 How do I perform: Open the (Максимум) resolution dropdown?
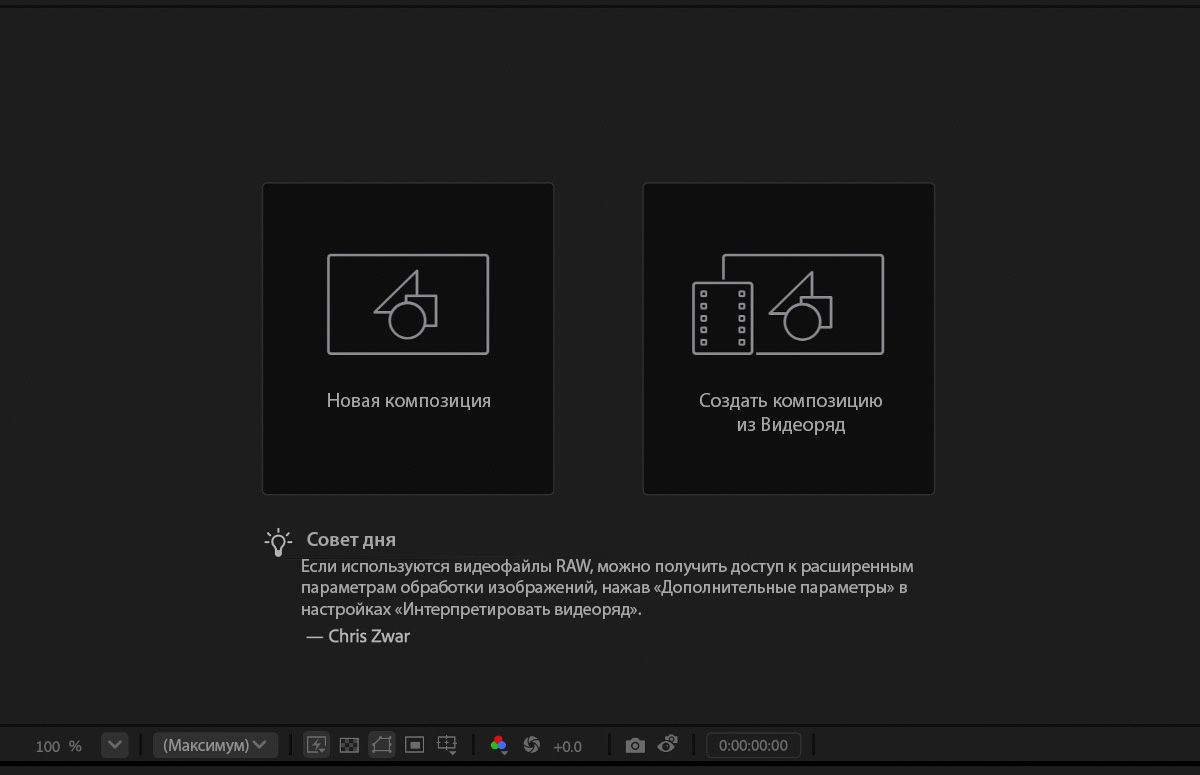(215, 745)
